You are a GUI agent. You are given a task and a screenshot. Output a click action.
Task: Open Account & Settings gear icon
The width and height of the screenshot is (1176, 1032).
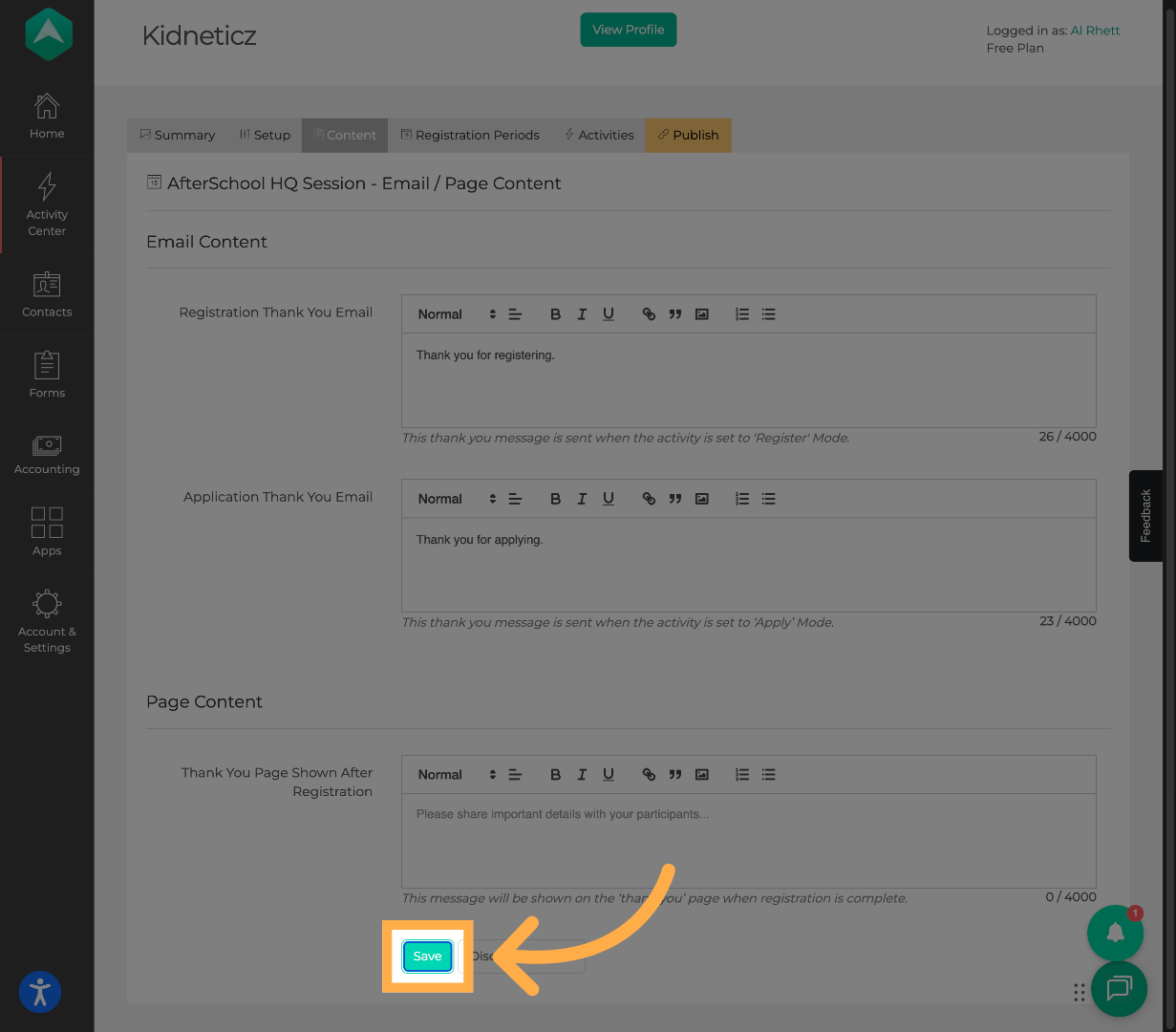[47, 604]
